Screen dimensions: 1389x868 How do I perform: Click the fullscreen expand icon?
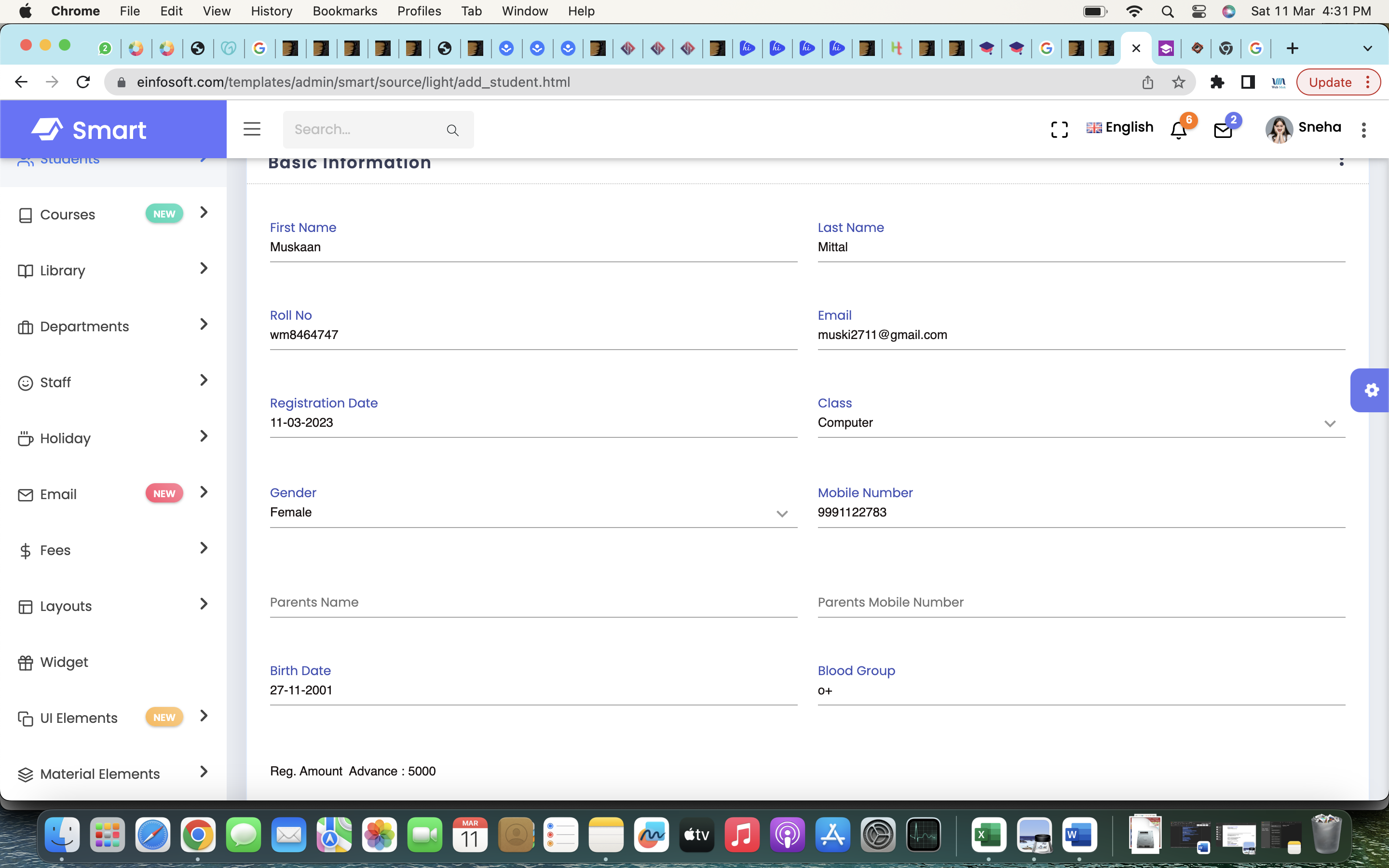click(x=1059, y=129)
